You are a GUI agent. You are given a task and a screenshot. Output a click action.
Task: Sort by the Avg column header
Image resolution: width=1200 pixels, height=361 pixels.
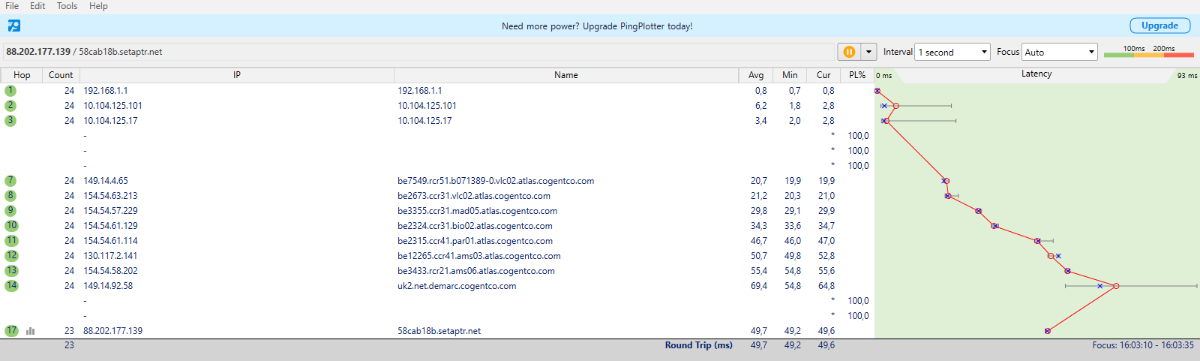point(756,74)
